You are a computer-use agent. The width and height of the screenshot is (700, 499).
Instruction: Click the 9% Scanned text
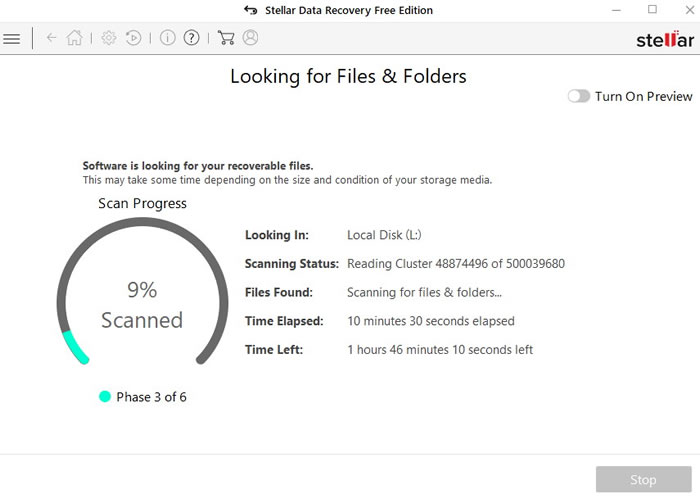pyautogui.click(x=142, y=305)
